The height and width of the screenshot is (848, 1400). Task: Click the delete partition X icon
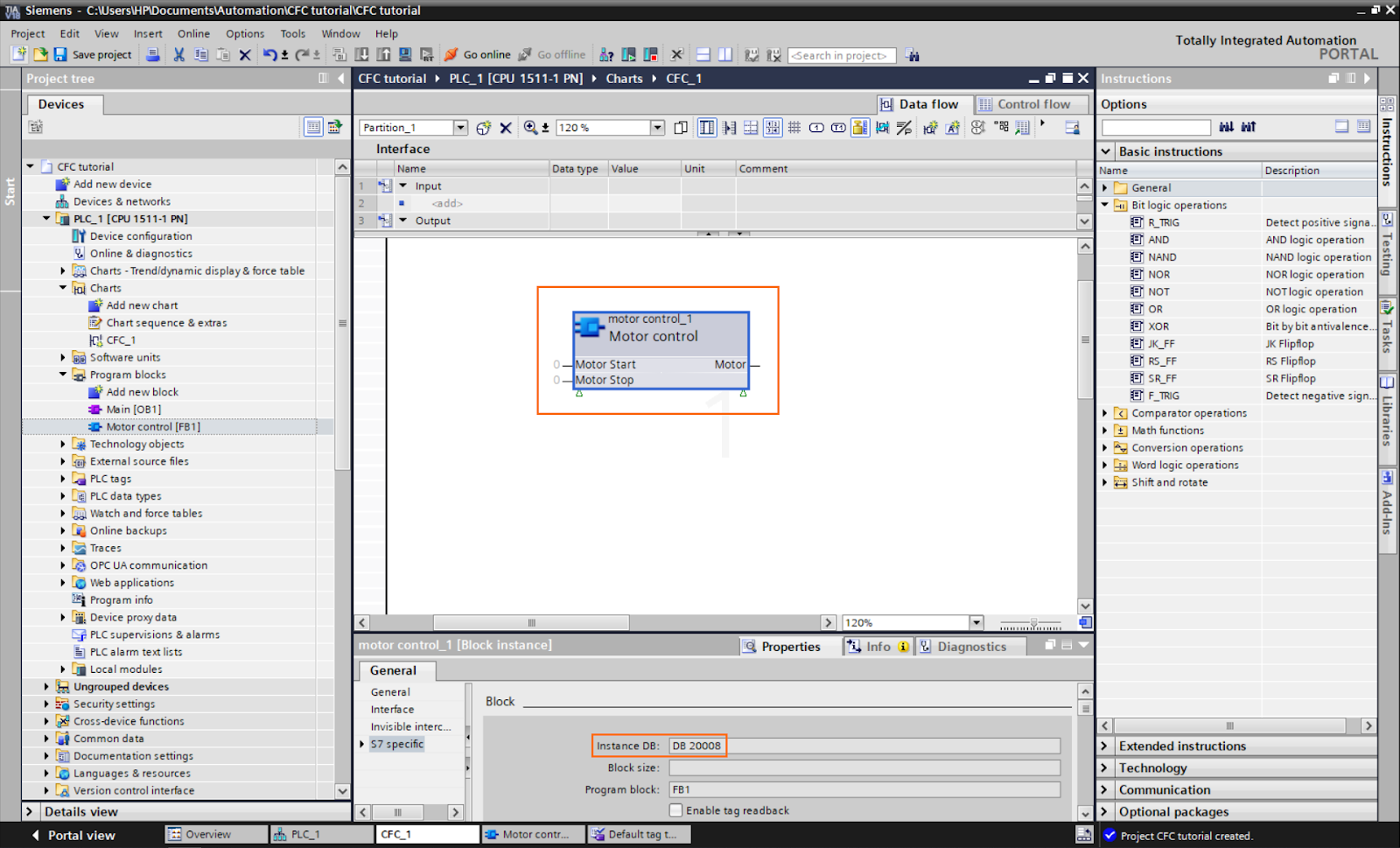(506, 127)
